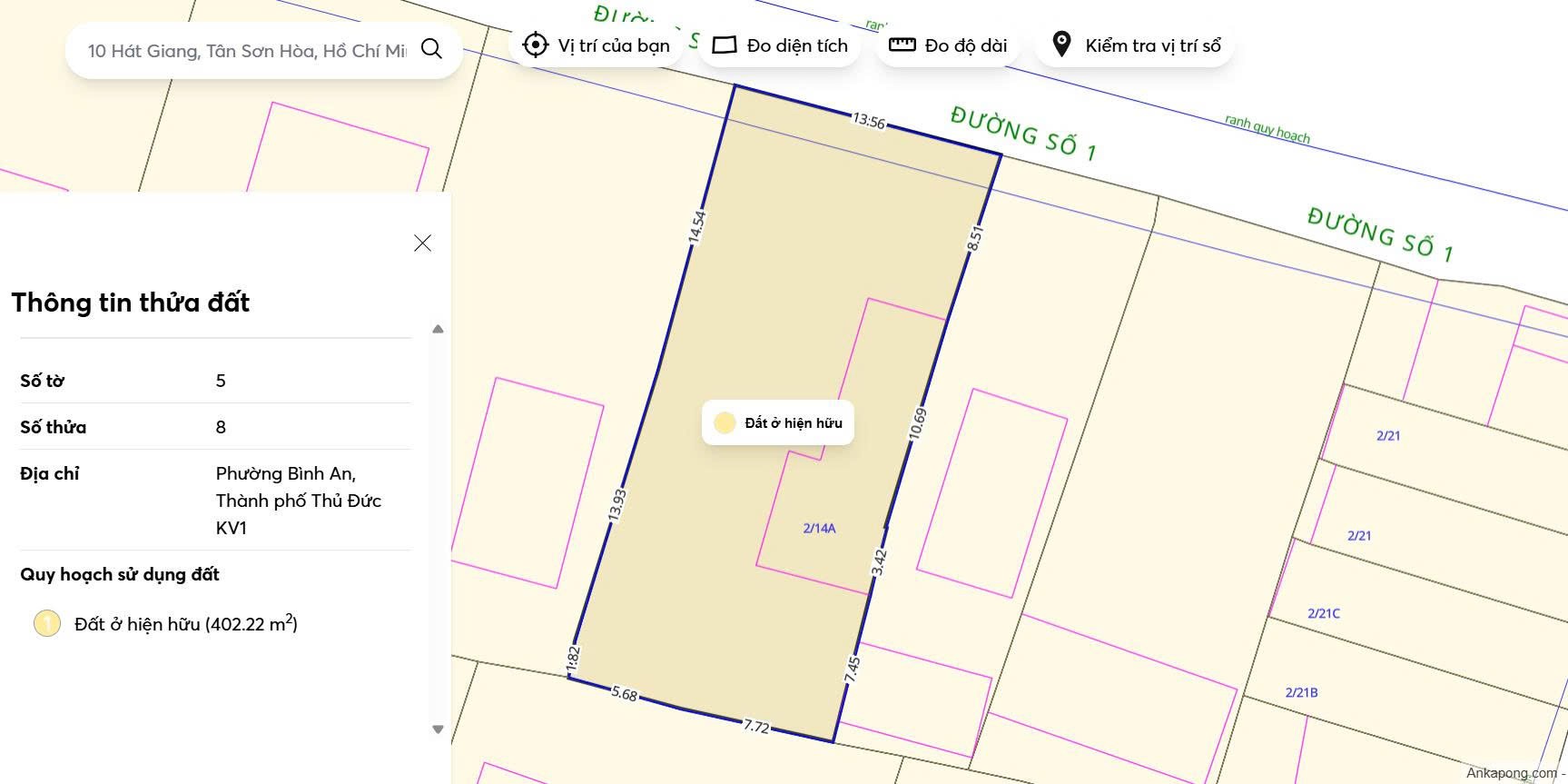Viewport: 1568px width, 784px height.
Task: Click the address 'Phường Bình An' text
Action: tap(286, 473)
